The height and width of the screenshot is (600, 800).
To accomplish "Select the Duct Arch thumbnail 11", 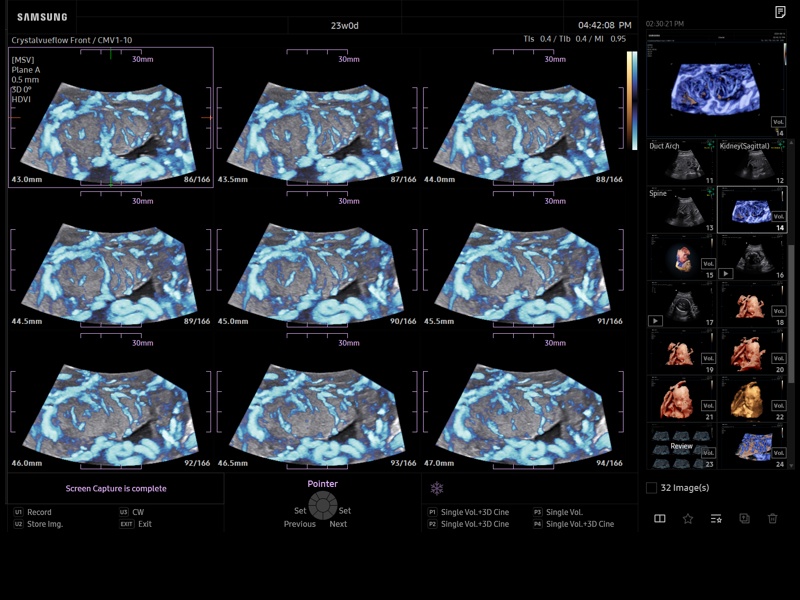I will pos(681,162).
